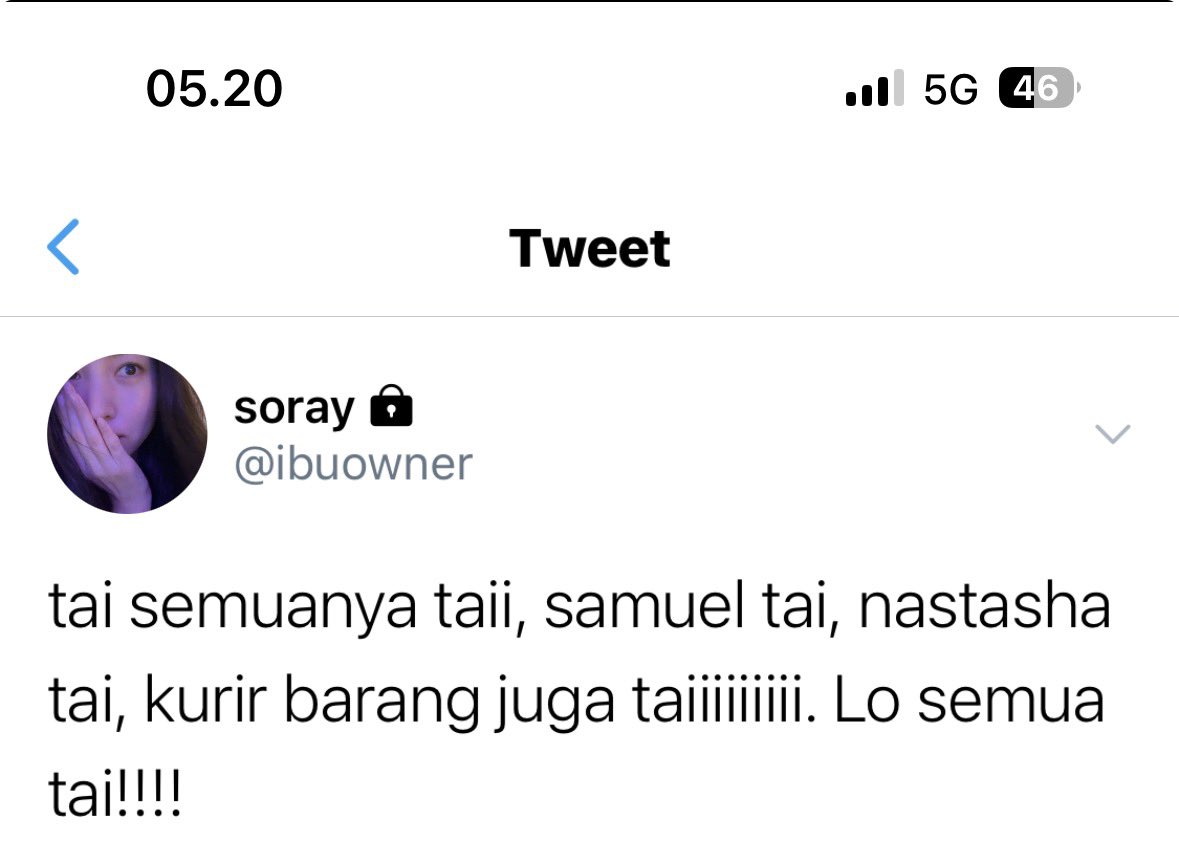Viewport: 1179px width, 866px height.
Task: Open the @ibuowner handle link
Action: click(x=353, y=465)
